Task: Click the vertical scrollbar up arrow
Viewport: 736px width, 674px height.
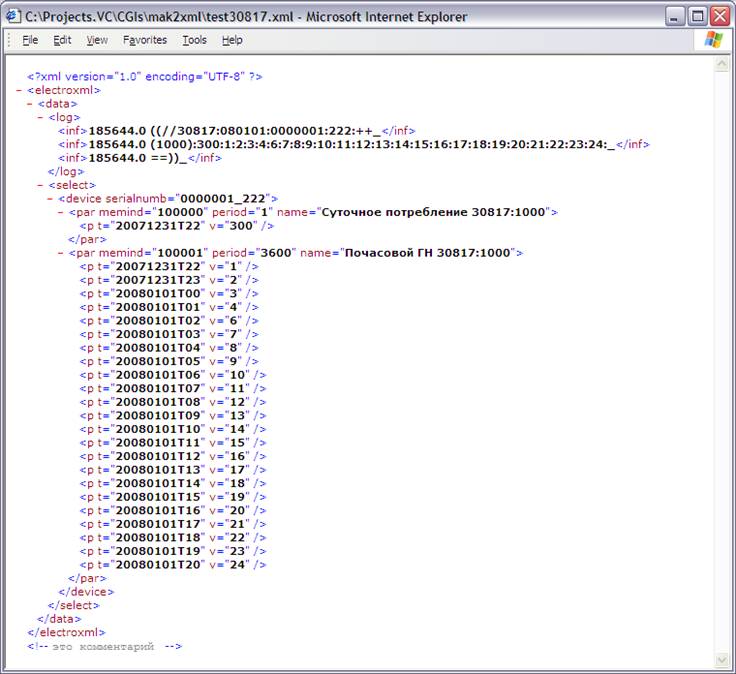Action: (x=721, y=63)
